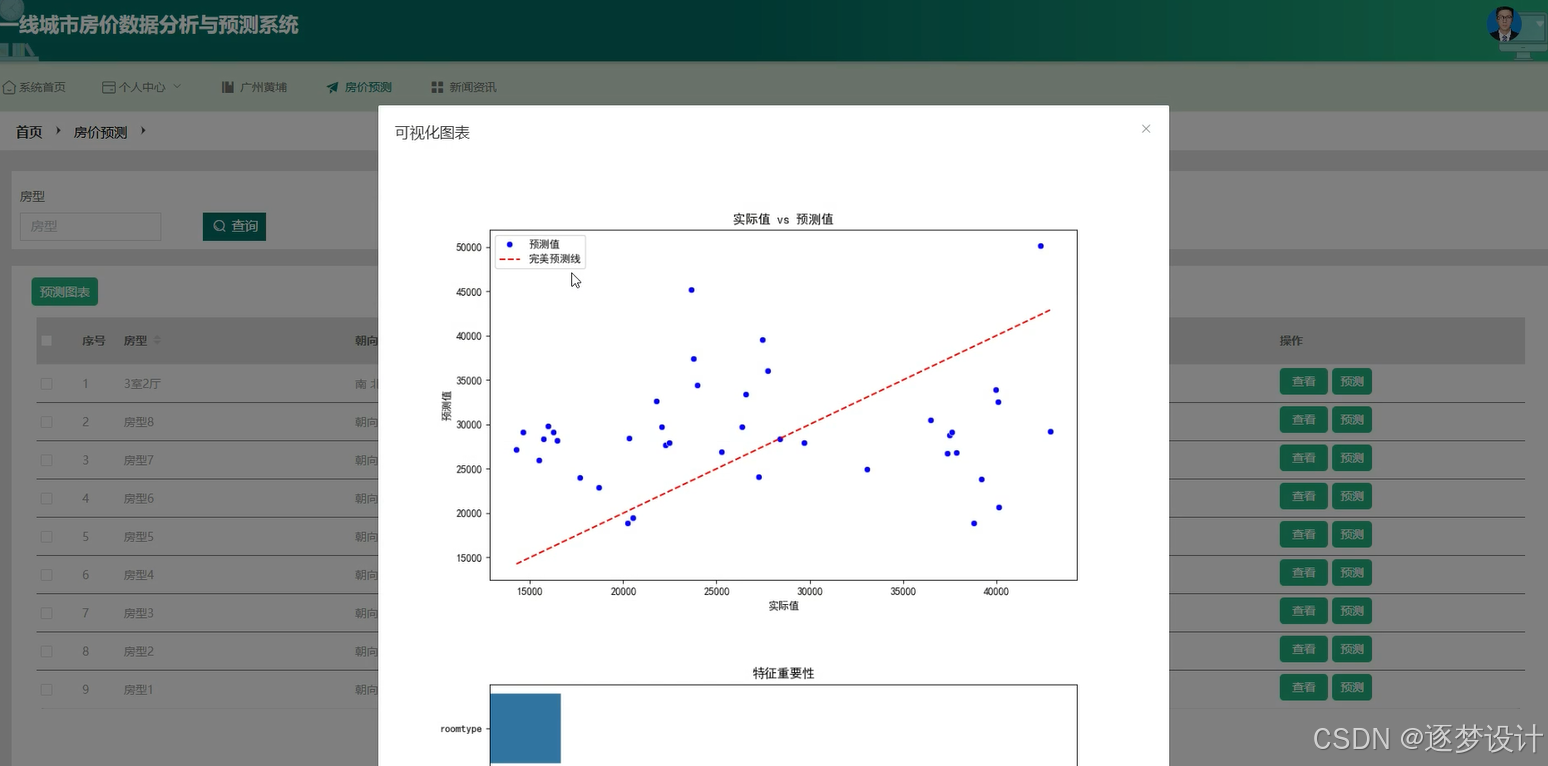The height and width of the screenshot is (766, 1548).
Task: Close the 可视化图表 dialog
Action: pyautogui.click(x=1146, y=128)
